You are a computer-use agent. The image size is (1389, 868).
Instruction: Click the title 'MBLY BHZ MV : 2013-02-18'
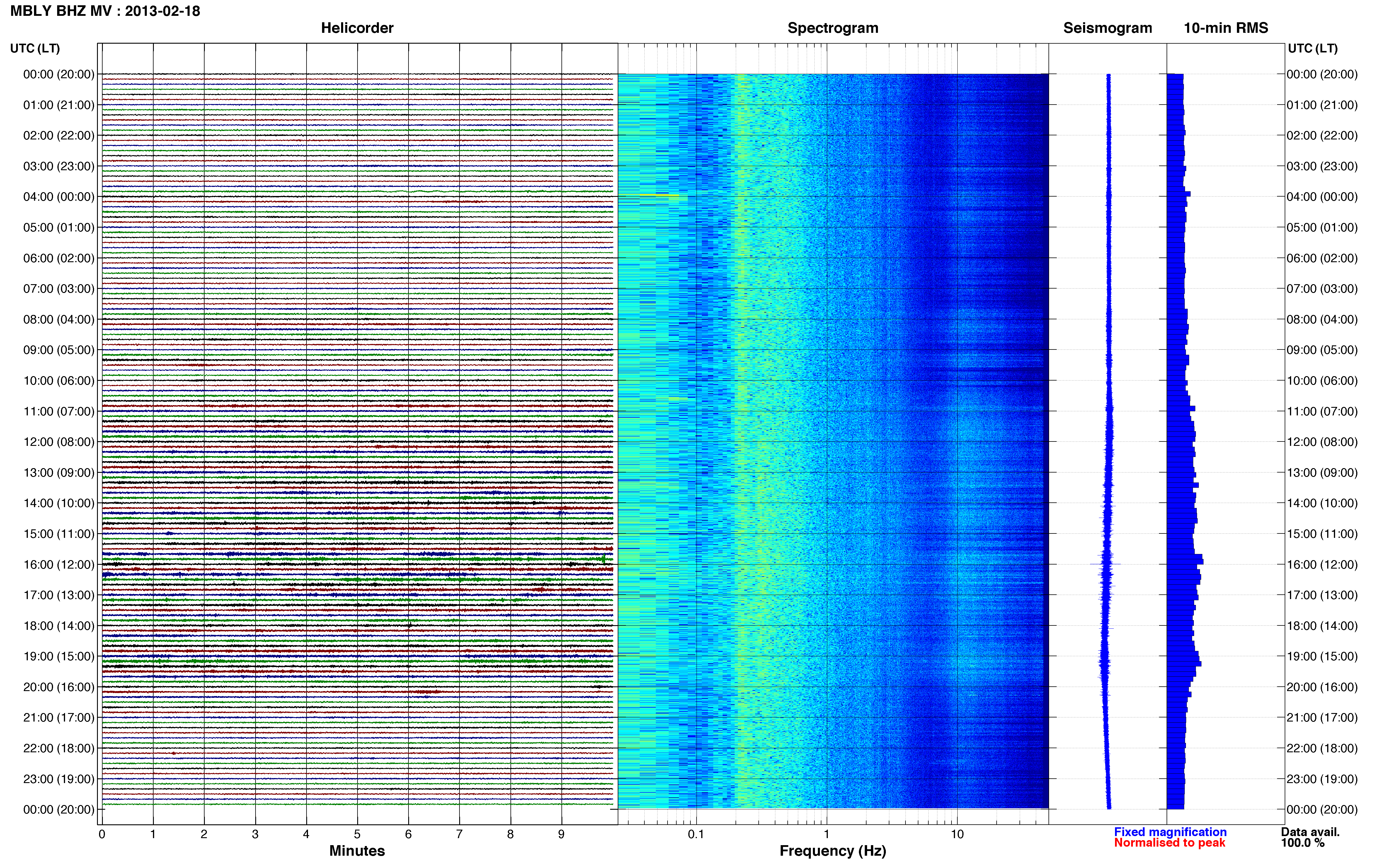(x=105, y=11)
